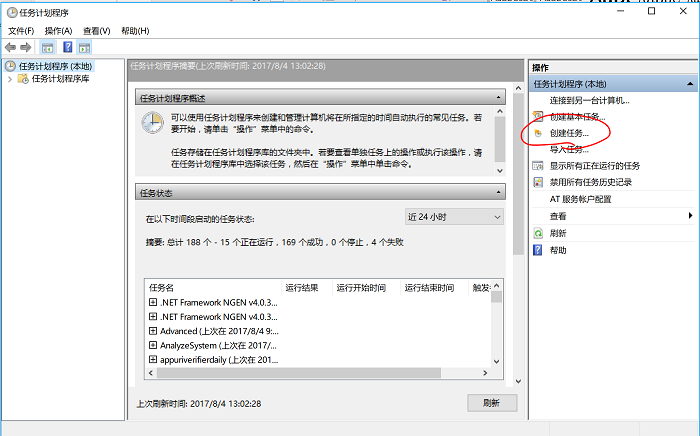Click the forward arrow in the toolbar
This screenshot has height=436, width=700.
coord(25,47)
